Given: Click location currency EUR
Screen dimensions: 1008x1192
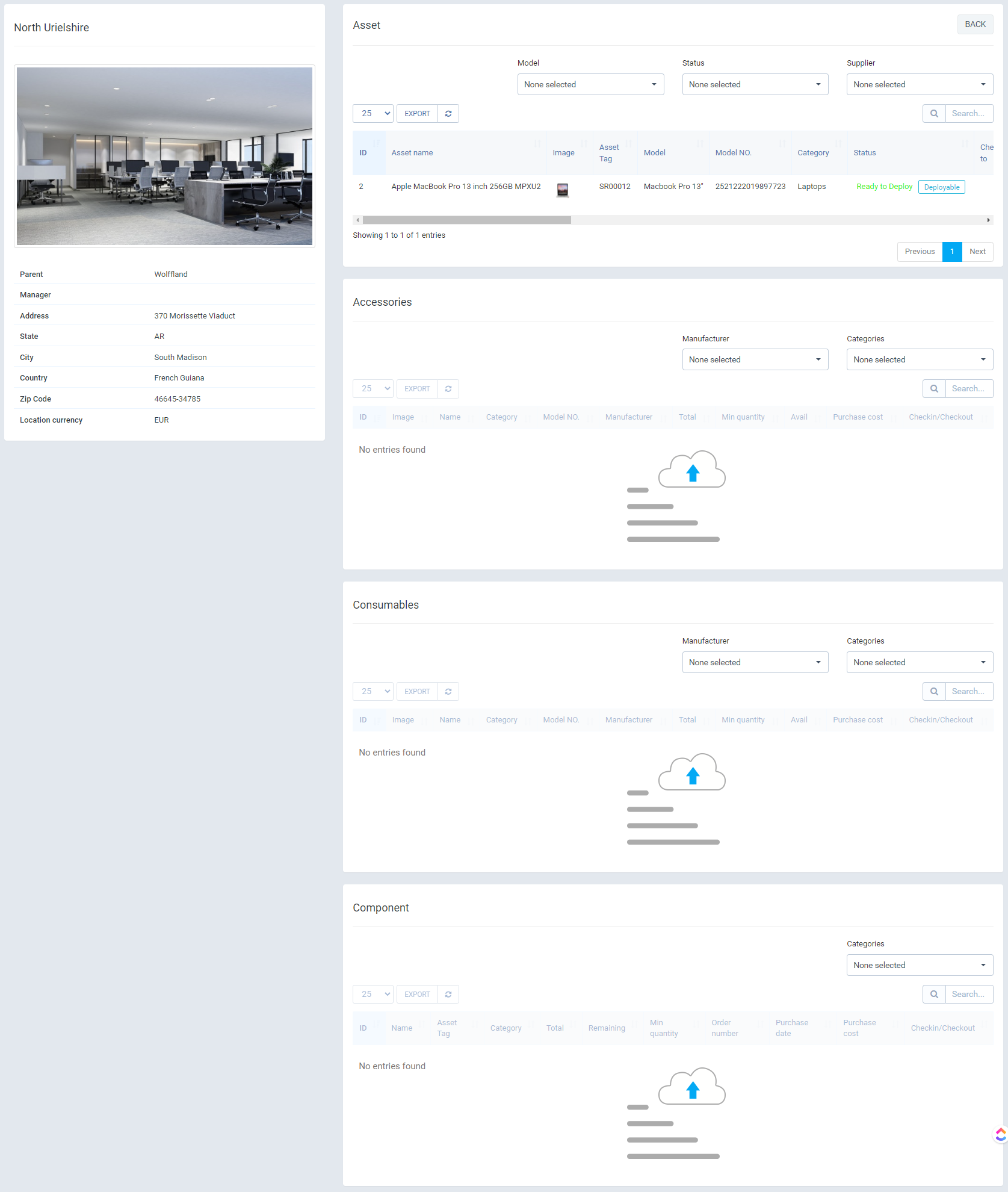Looking at the screenshot, I should 161,420.
